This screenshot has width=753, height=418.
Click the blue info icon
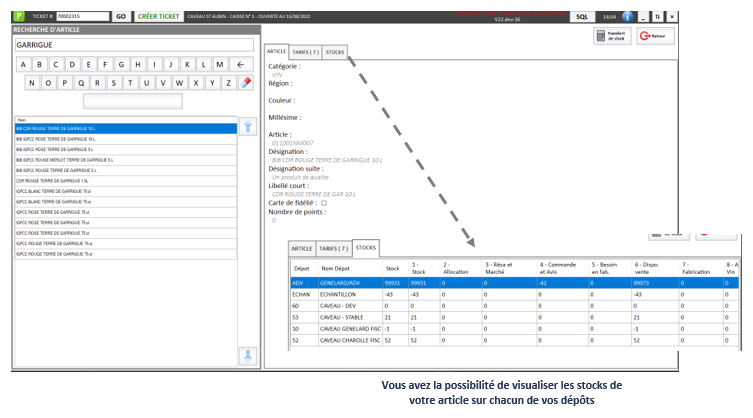tap(628, 17)
